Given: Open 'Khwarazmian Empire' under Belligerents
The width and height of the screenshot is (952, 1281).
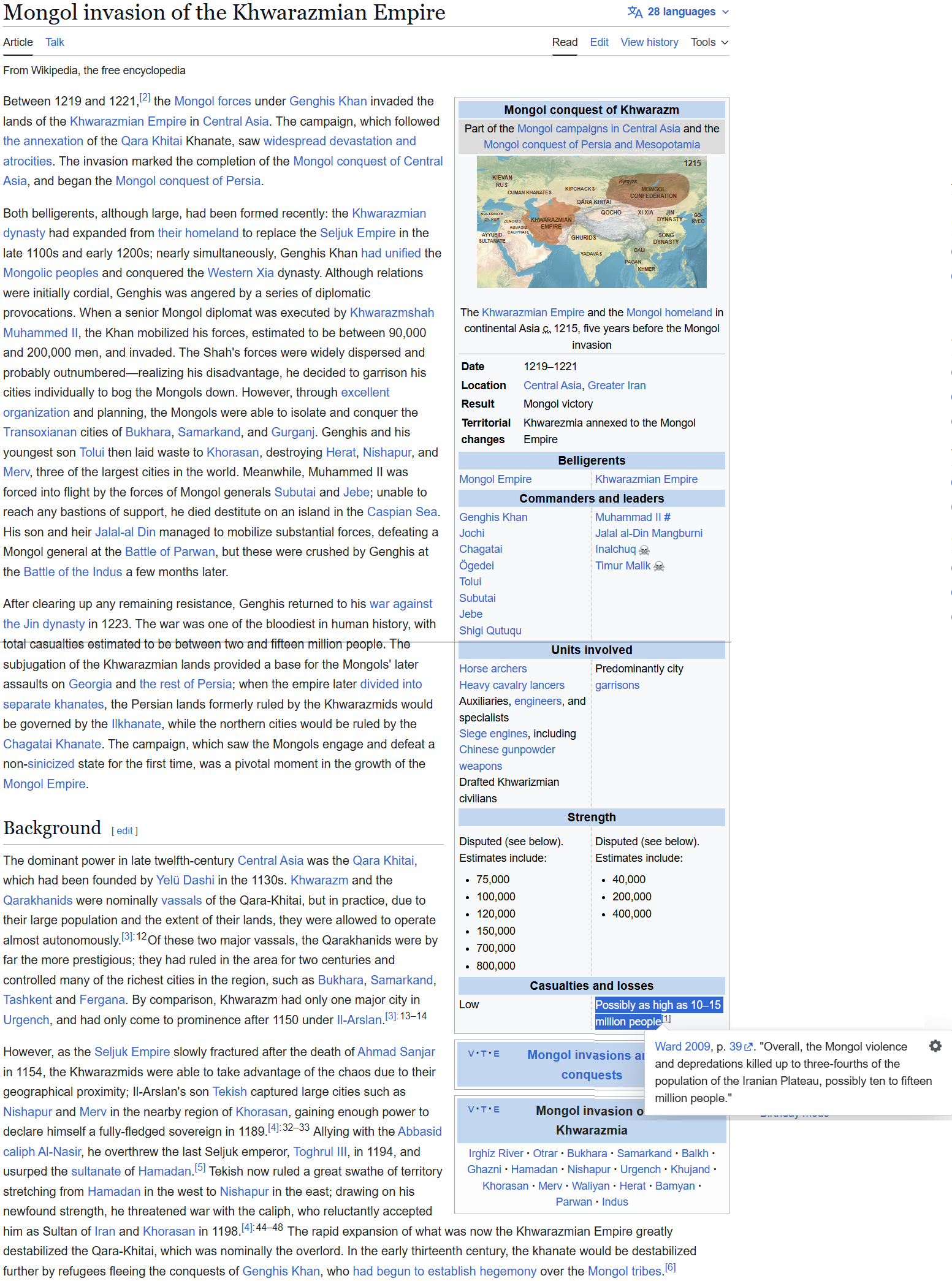Looking at the screenshot, I should tap(646, 479).
